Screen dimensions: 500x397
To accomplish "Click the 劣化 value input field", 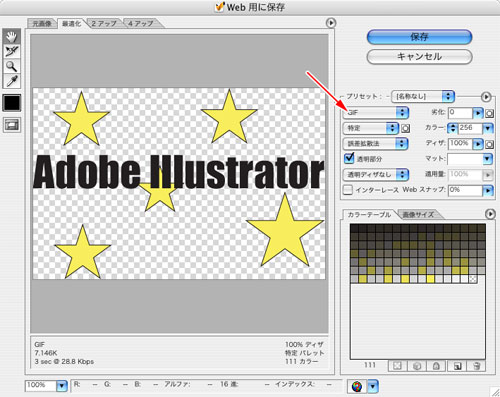I will [461, 113].
